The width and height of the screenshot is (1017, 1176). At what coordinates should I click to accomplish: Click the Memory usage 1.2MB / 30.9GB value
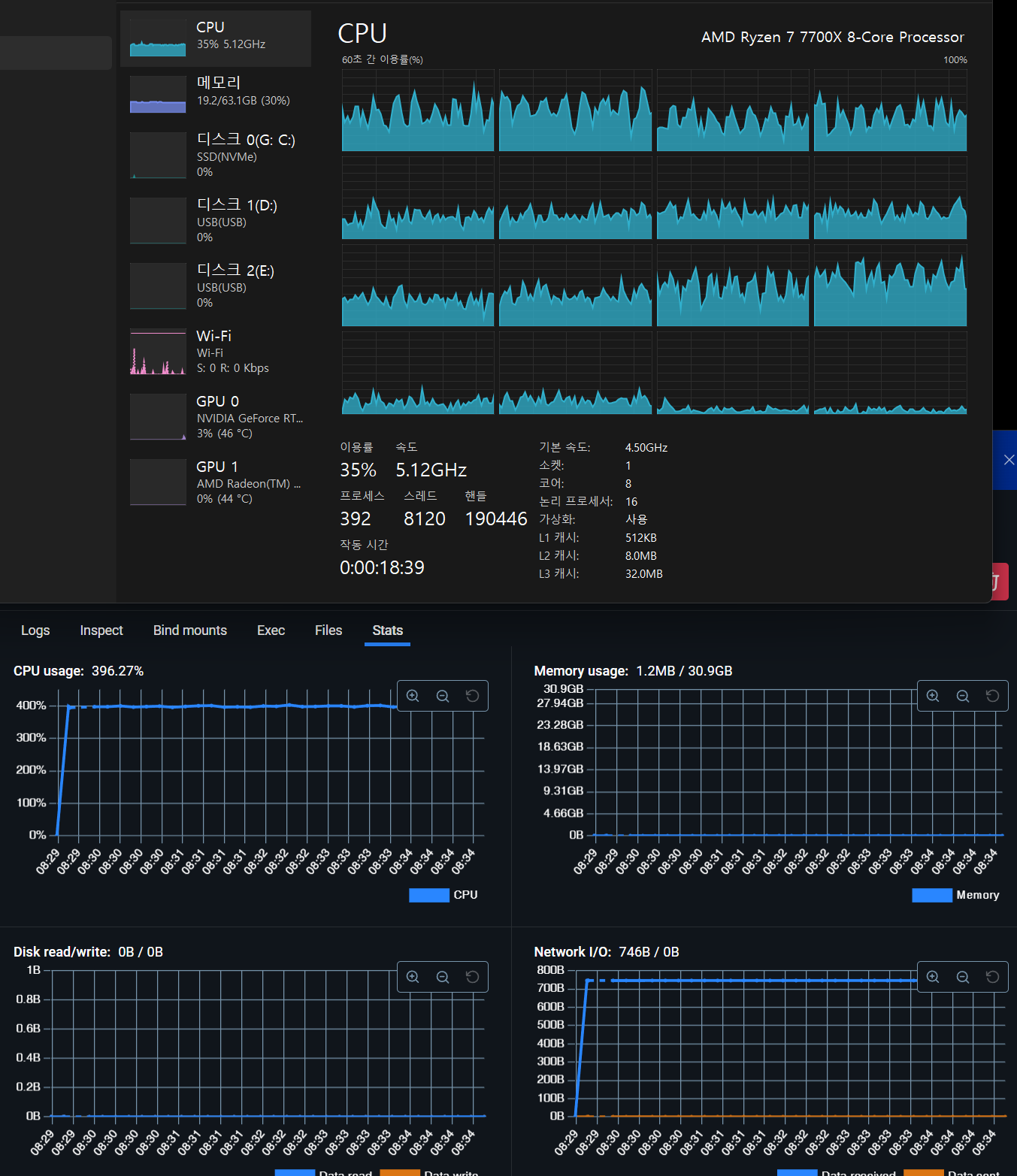(684, 671)
